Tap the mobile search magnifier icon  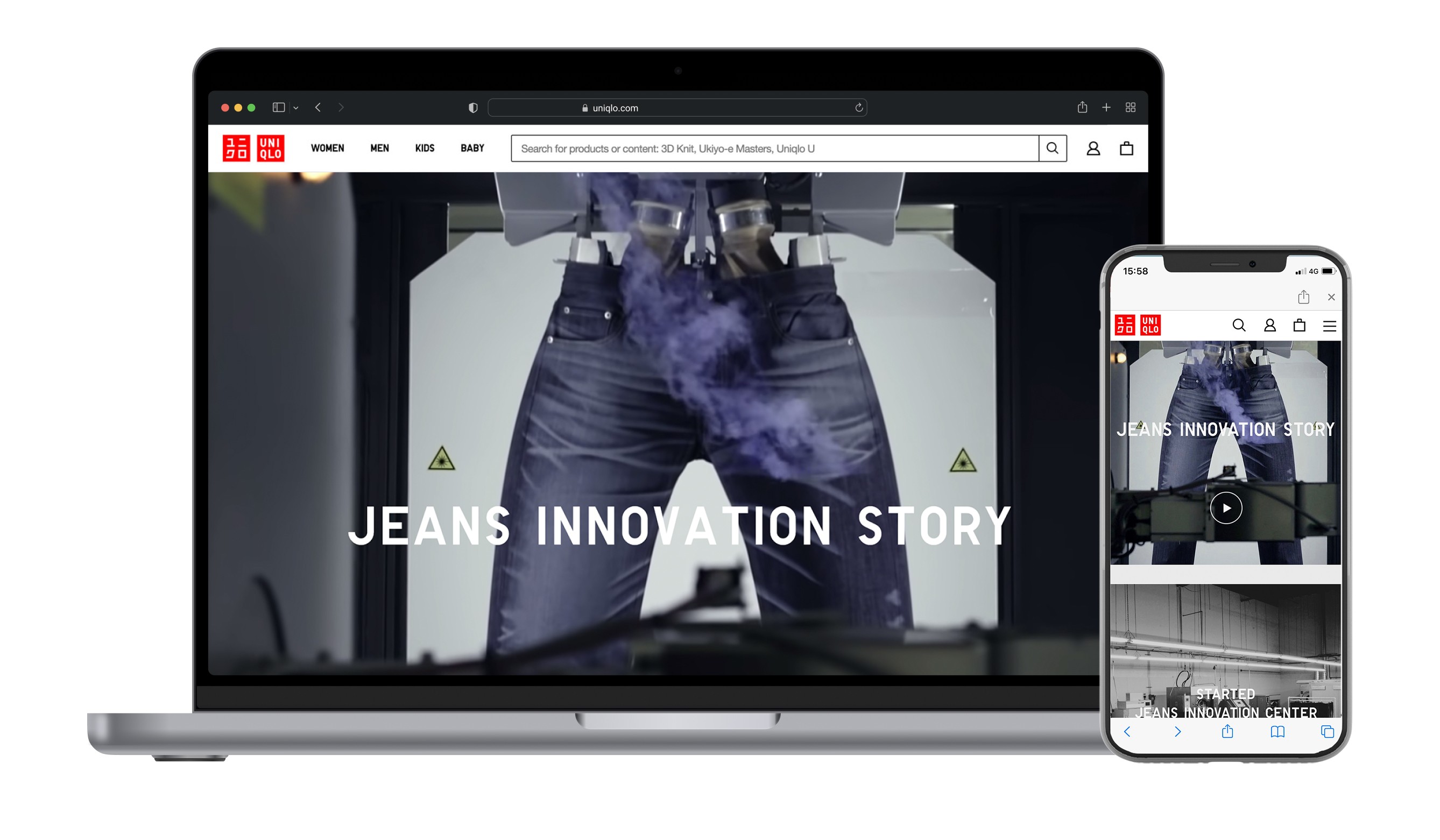1238,326
